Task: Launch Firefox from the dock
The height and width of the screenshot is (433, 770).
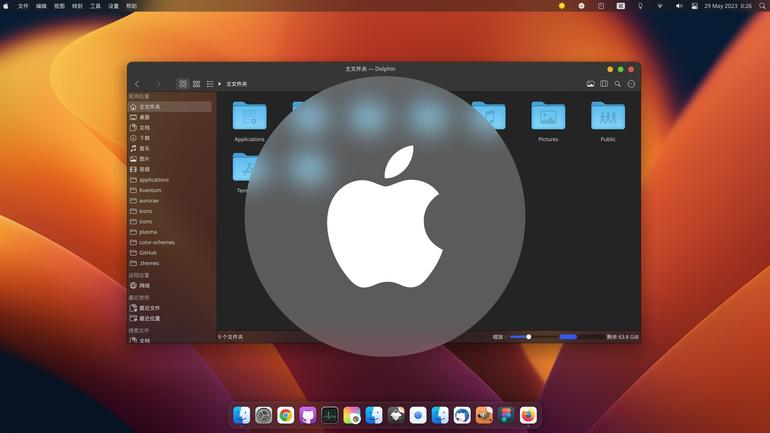Action: tap(528, 415)
